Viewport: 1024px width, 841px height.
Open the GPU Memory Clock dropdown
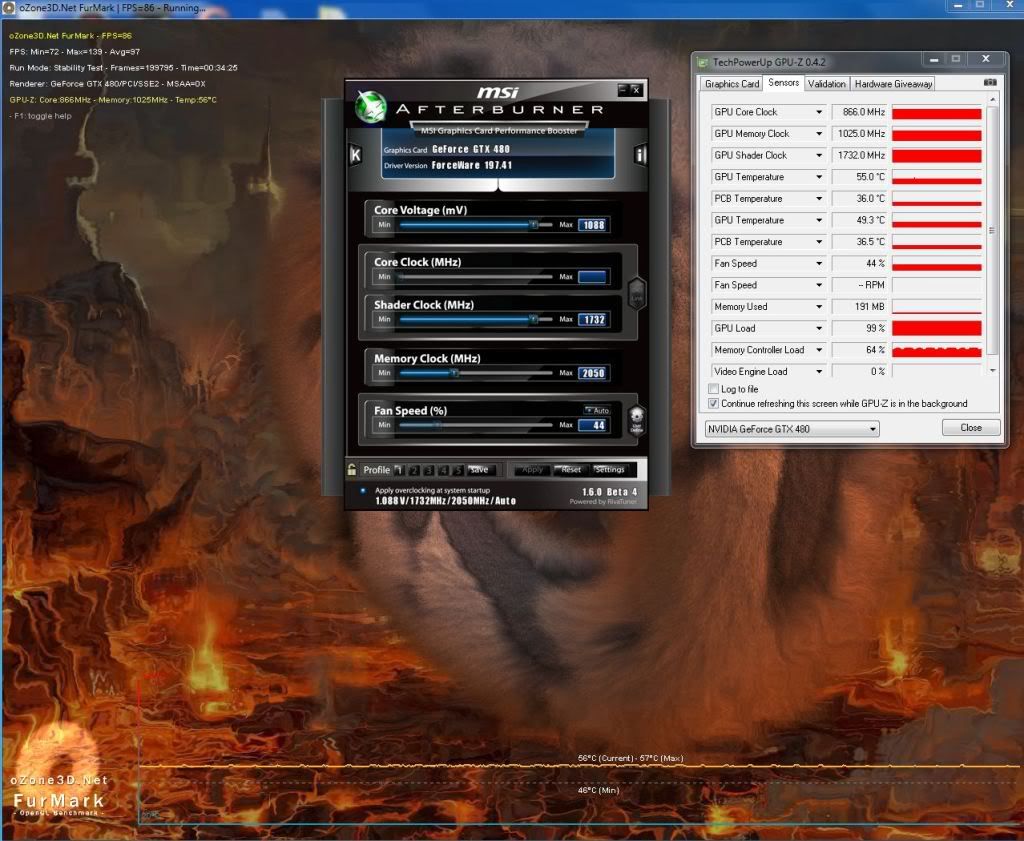pyautogui.click(x=819, y=134)
